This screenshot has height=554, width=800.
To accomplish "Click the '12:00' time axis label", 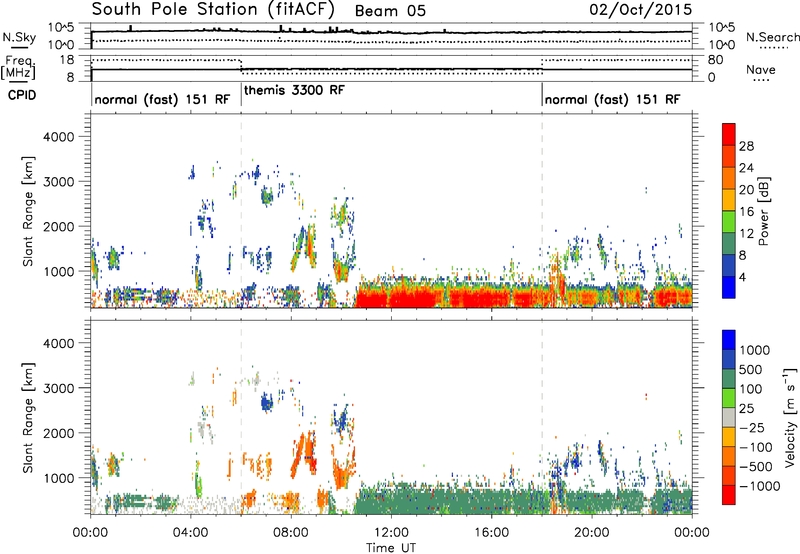I will (391, 533).
